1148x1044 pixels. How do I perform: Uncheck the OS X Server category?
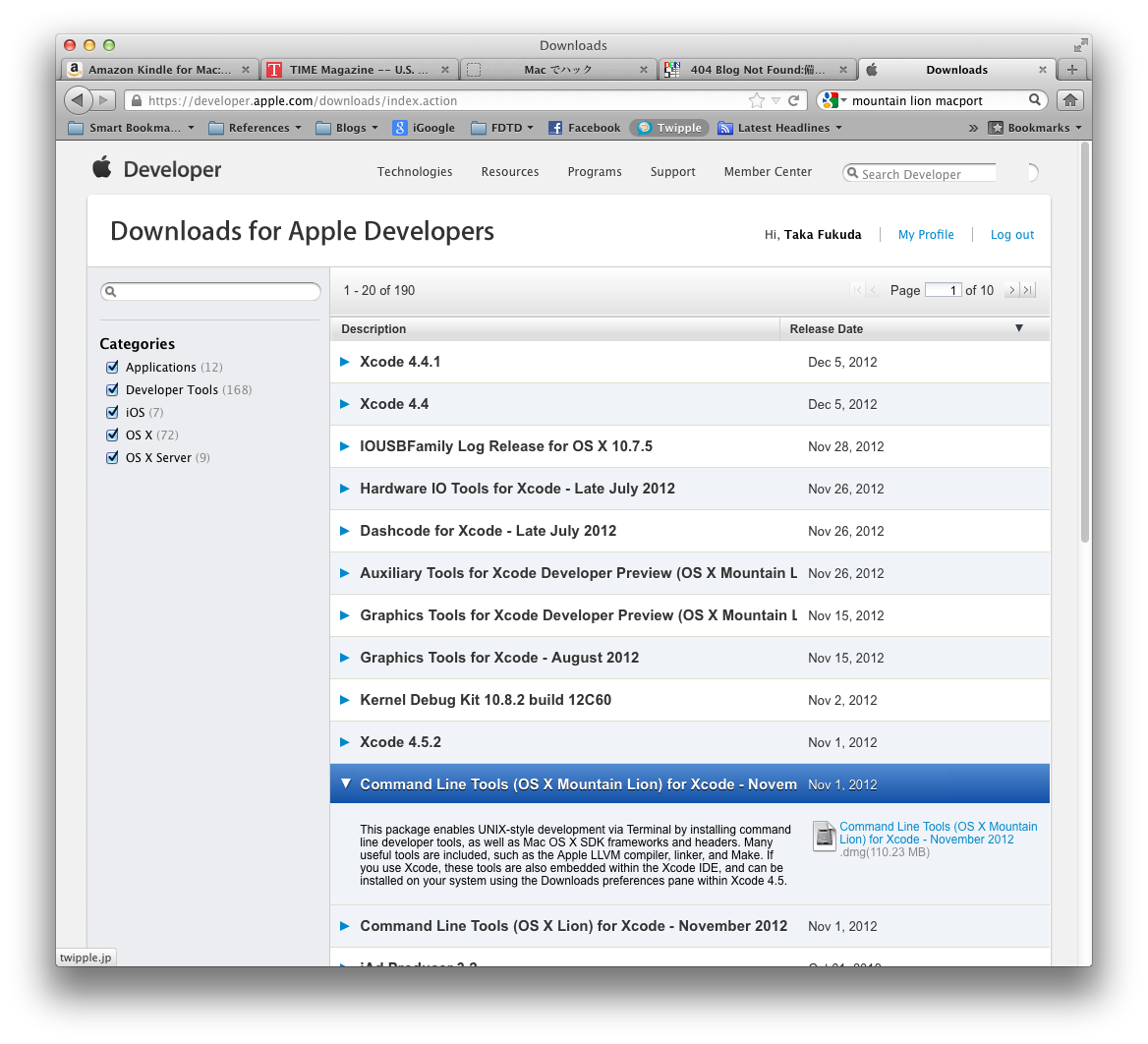112,457
